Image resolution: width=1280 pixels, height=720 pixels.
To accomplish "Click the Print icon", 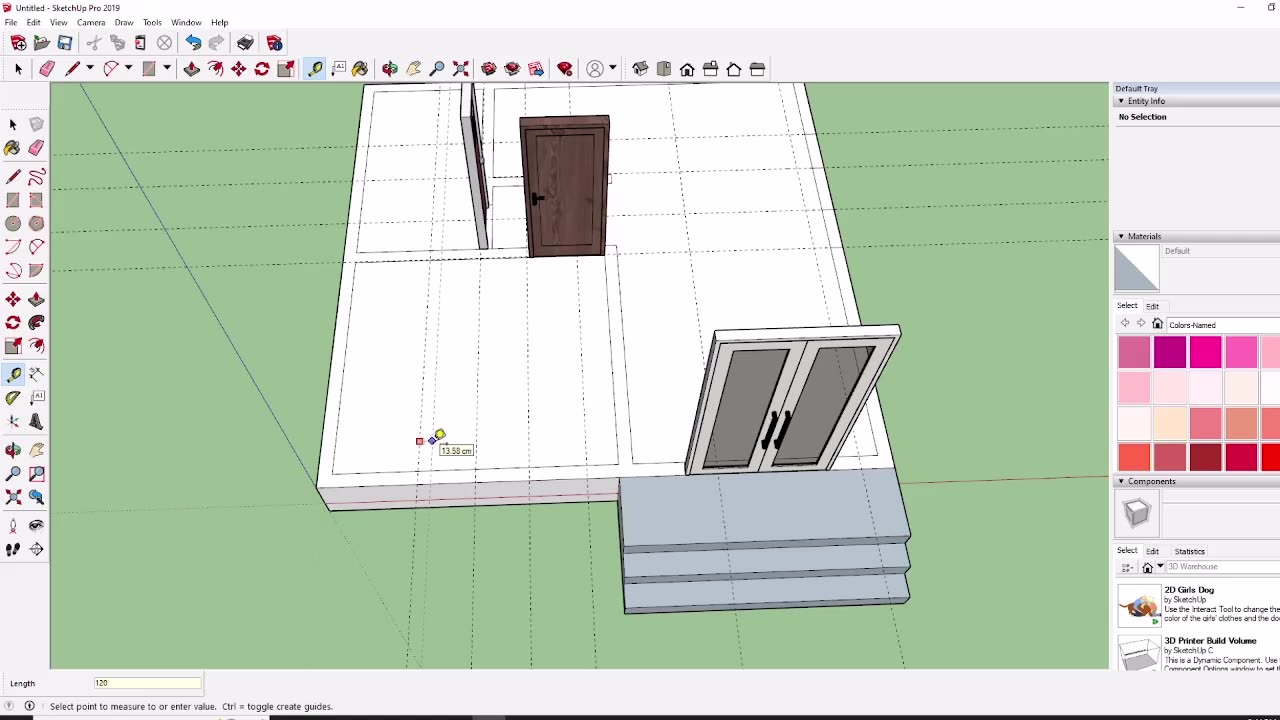I will 245,43.
